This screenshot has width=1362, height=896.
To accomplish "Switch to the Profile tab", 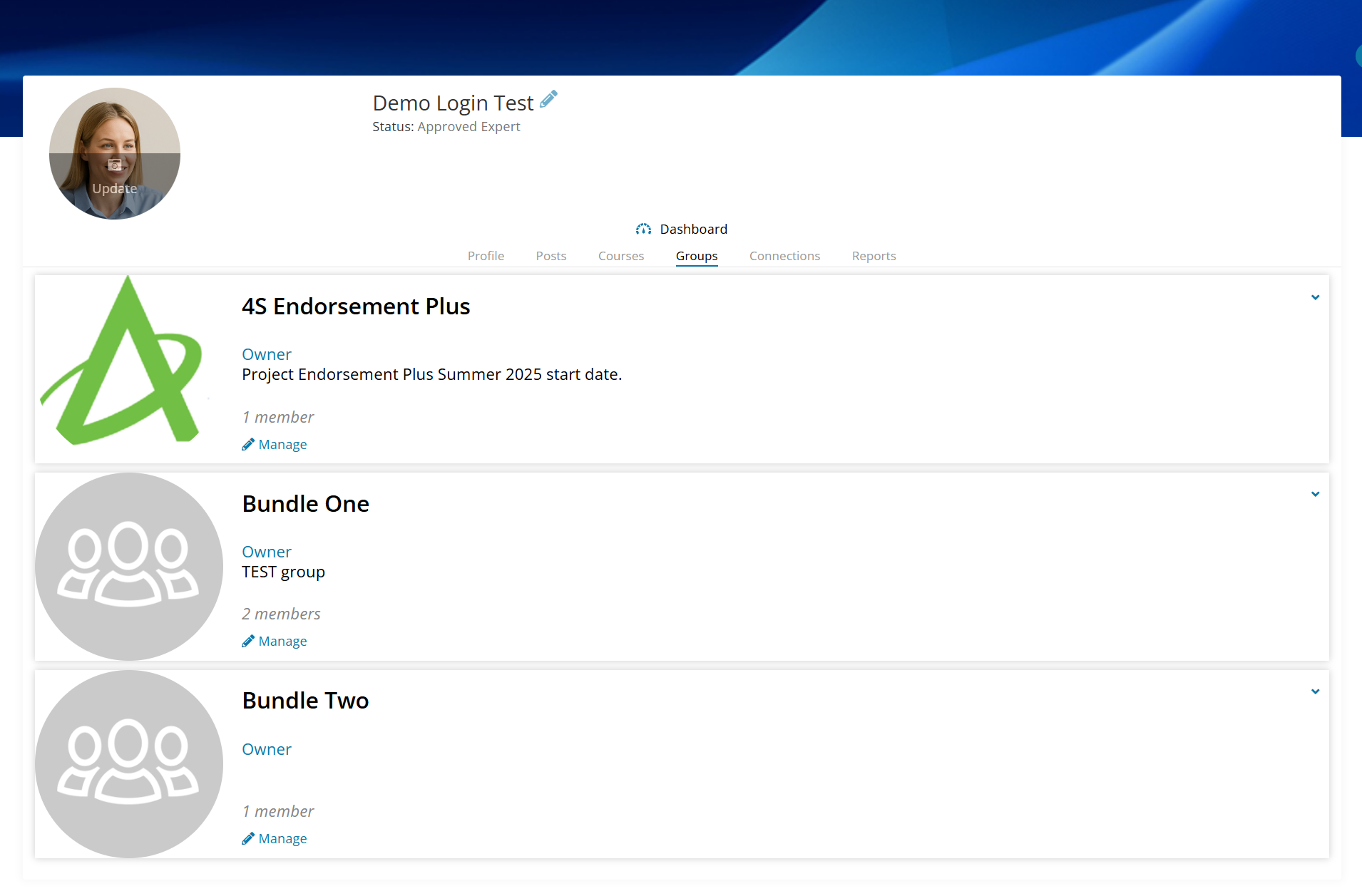I will click(486, 256).
